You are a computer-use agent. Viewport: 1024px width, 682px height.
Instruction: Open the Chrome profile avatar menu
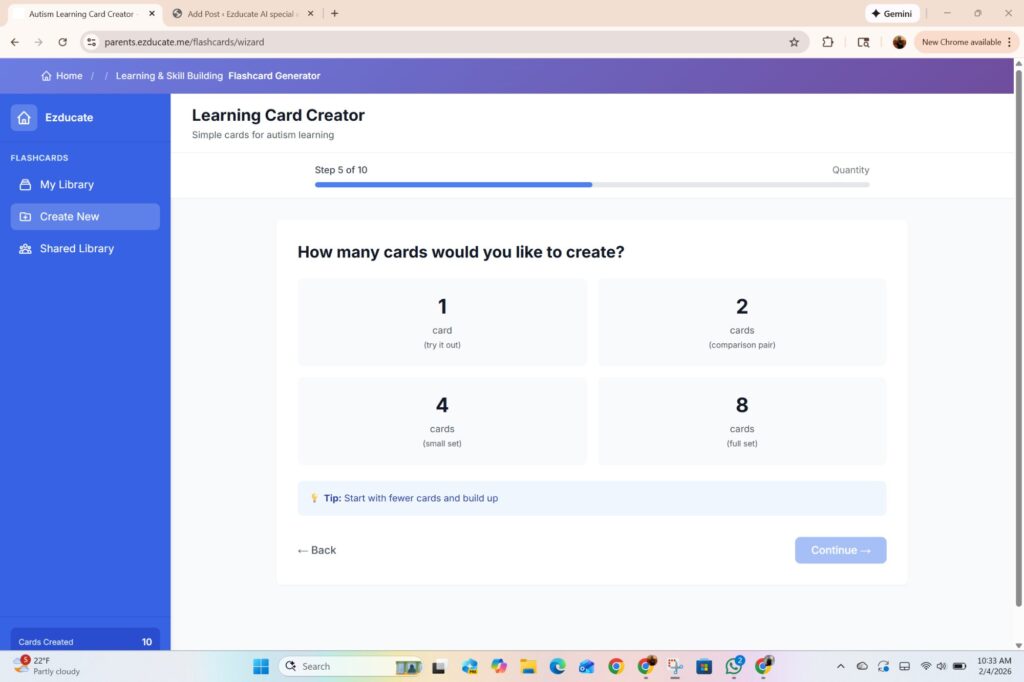tap(897, 42)
